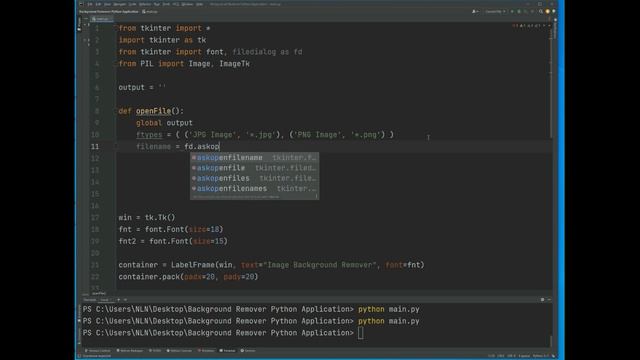Click the yellow updates icon in toolbar
640x360 pixels.
[547, 11]
